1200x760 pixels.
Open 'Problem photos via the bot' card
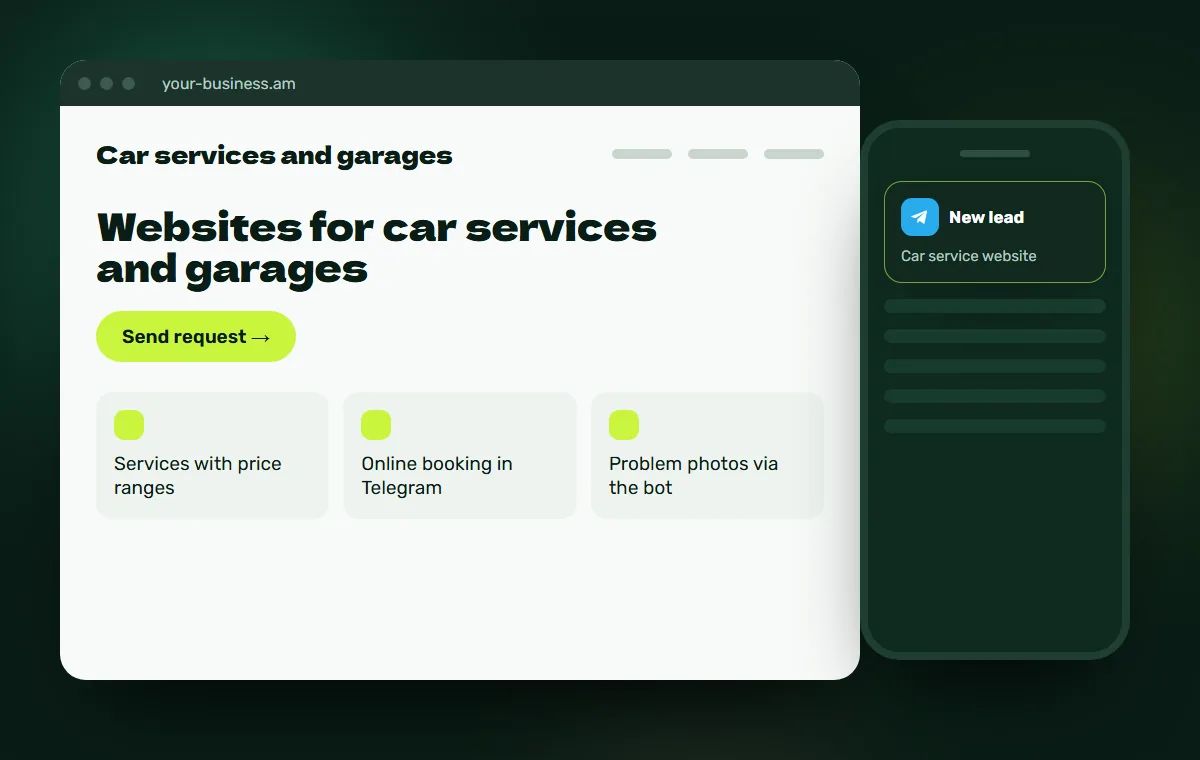point(707,455)
